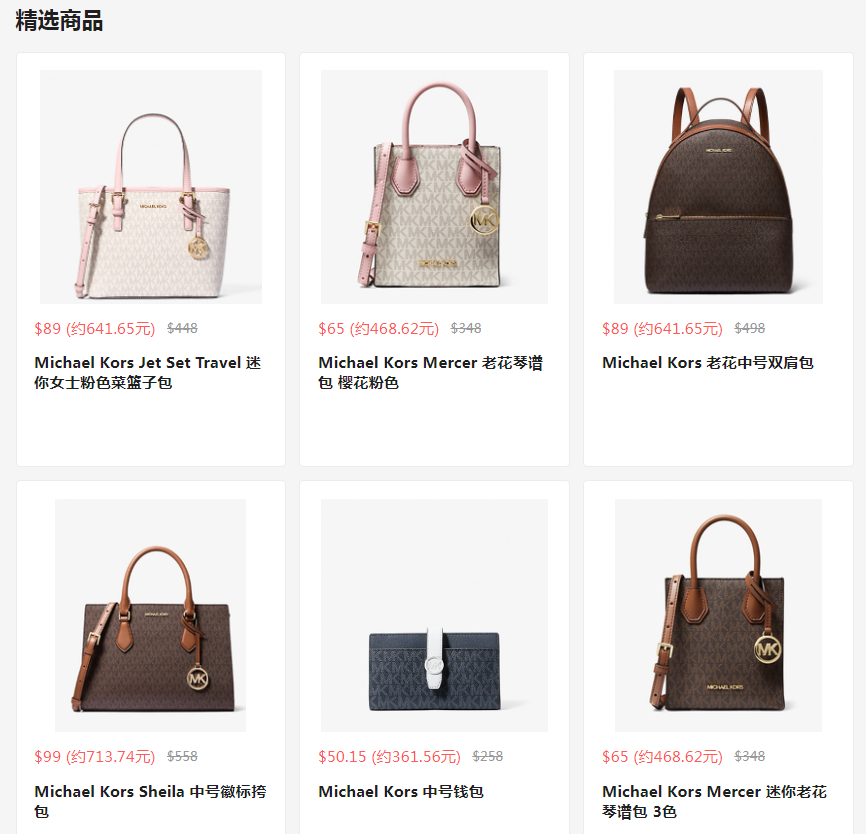
Task: Open the pink Mercer bag image
Action: tap(434, 187)
